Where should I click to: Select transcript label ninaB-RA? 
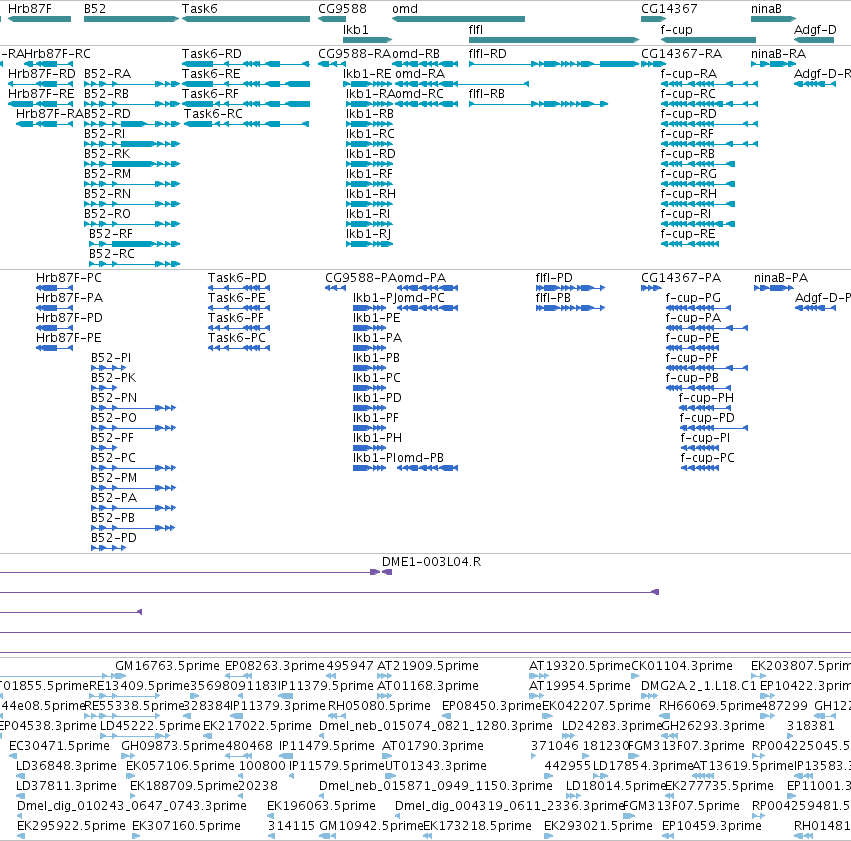[779, 54]
